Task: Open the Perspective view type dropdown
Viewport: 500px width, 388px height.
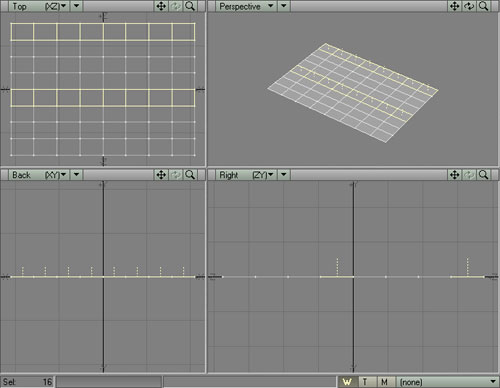Action: coord(246,6)
